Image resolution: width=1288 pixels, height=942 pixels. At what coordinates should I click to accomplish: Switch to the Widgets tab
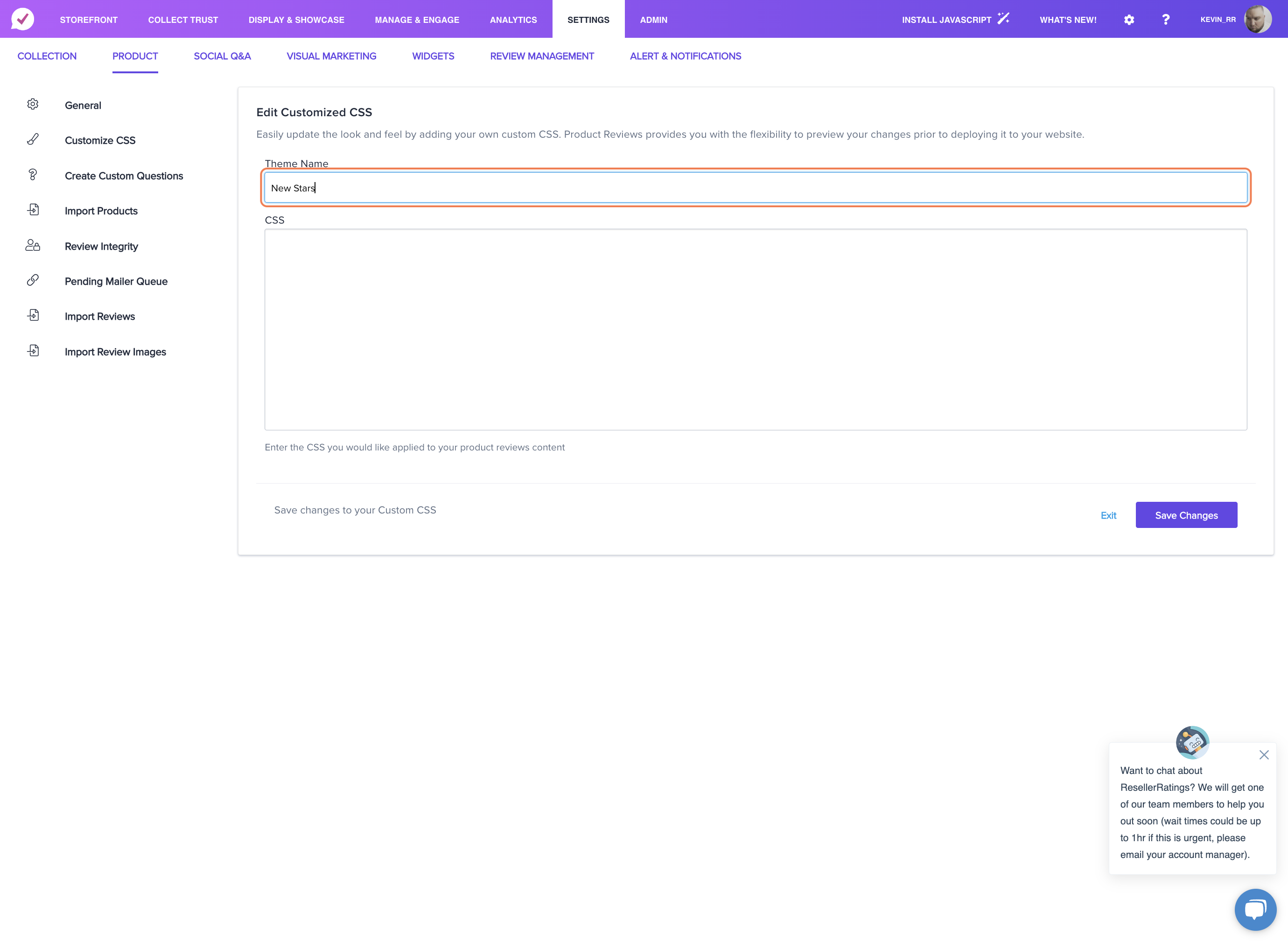(433, 56)
